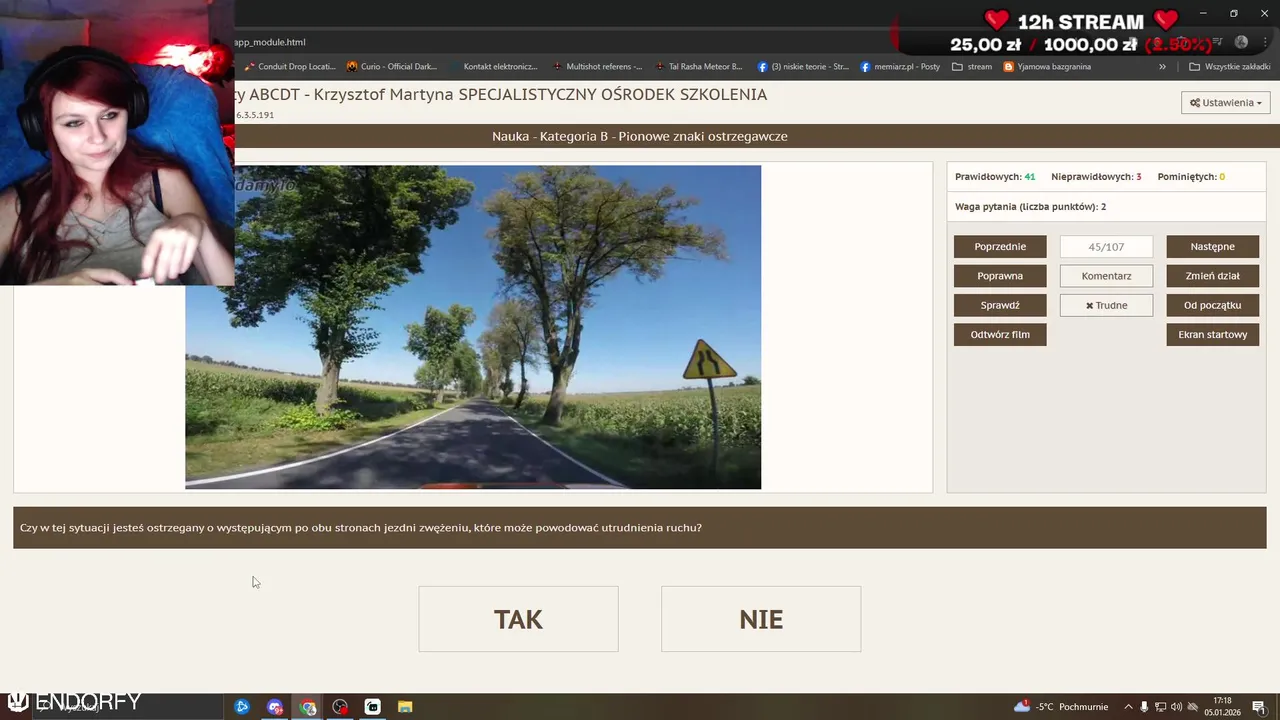This screenshot has height=720, width=1280.
Task: Open Conduit Drop Locati... bookmark
Action: [x=289, y=67]
